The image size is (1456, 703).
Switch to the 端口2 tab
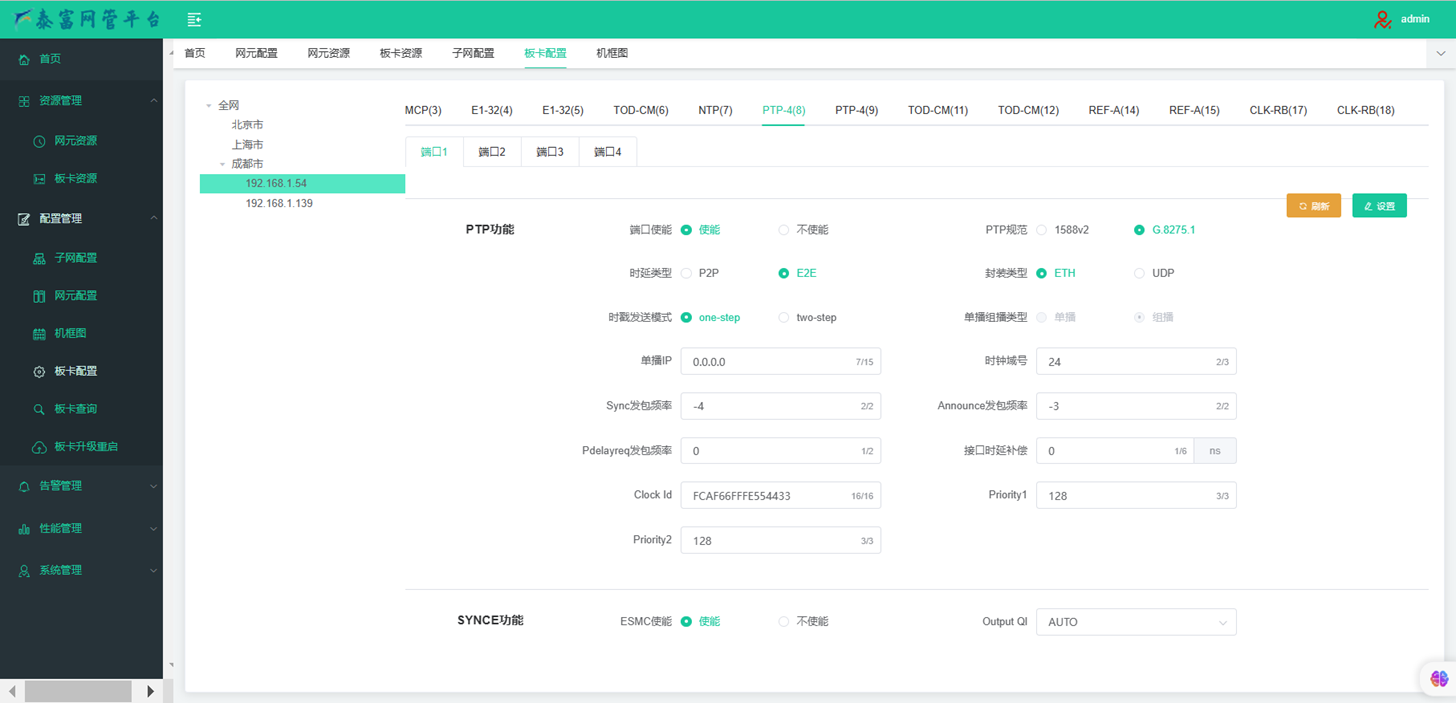click(x=492, y=152)
